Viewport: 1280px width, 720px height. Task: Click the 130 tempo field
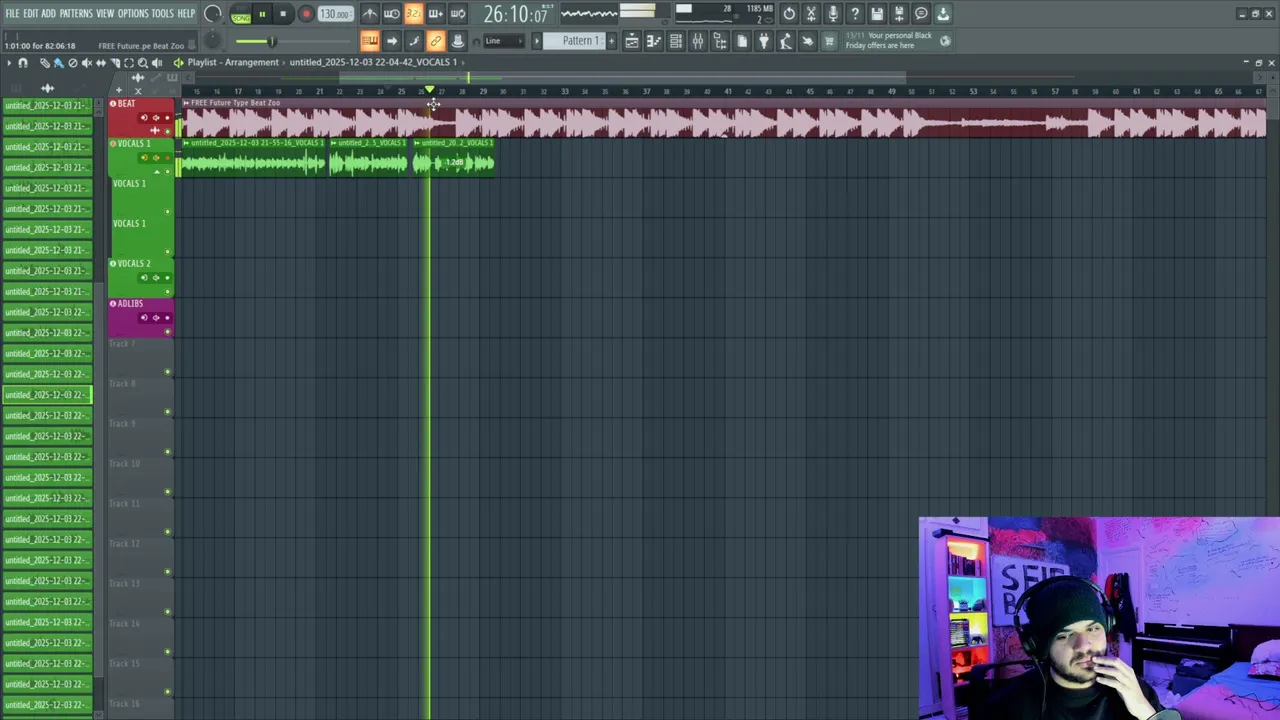335,15
